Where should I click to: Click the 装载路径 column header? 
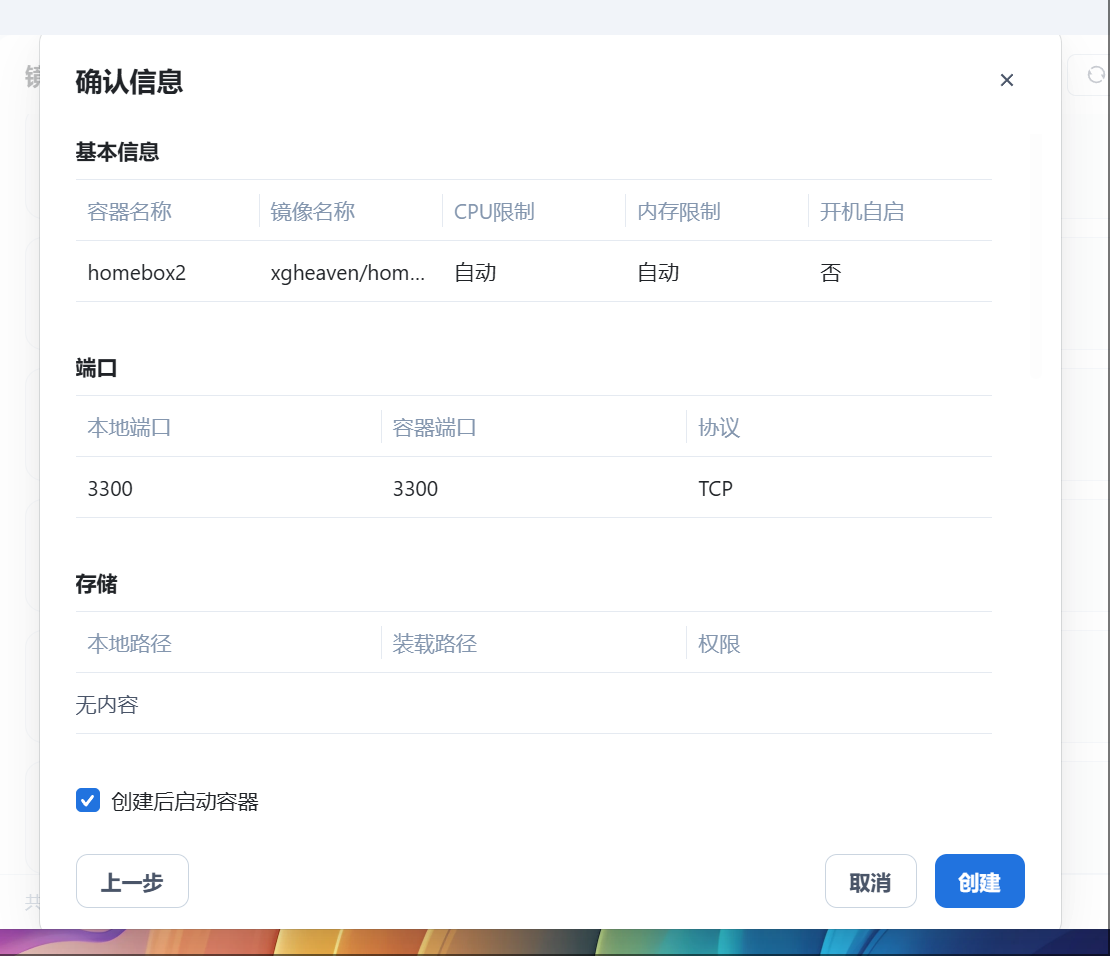point(435,644)
